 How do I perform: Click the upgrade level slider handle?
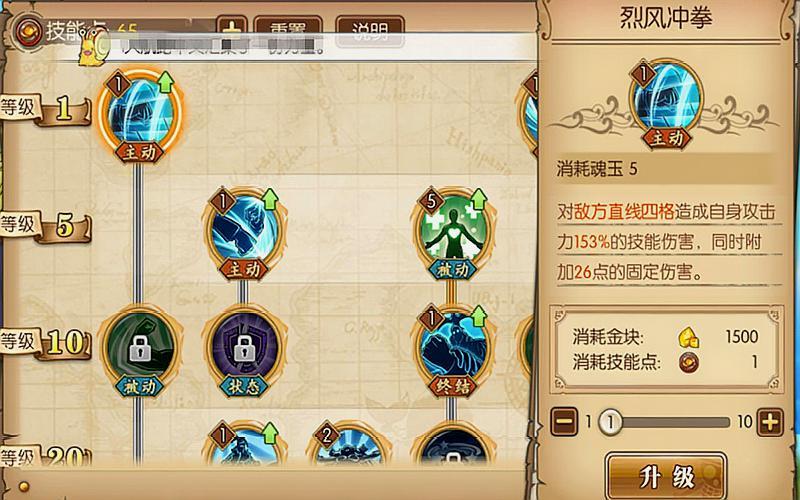610,422
